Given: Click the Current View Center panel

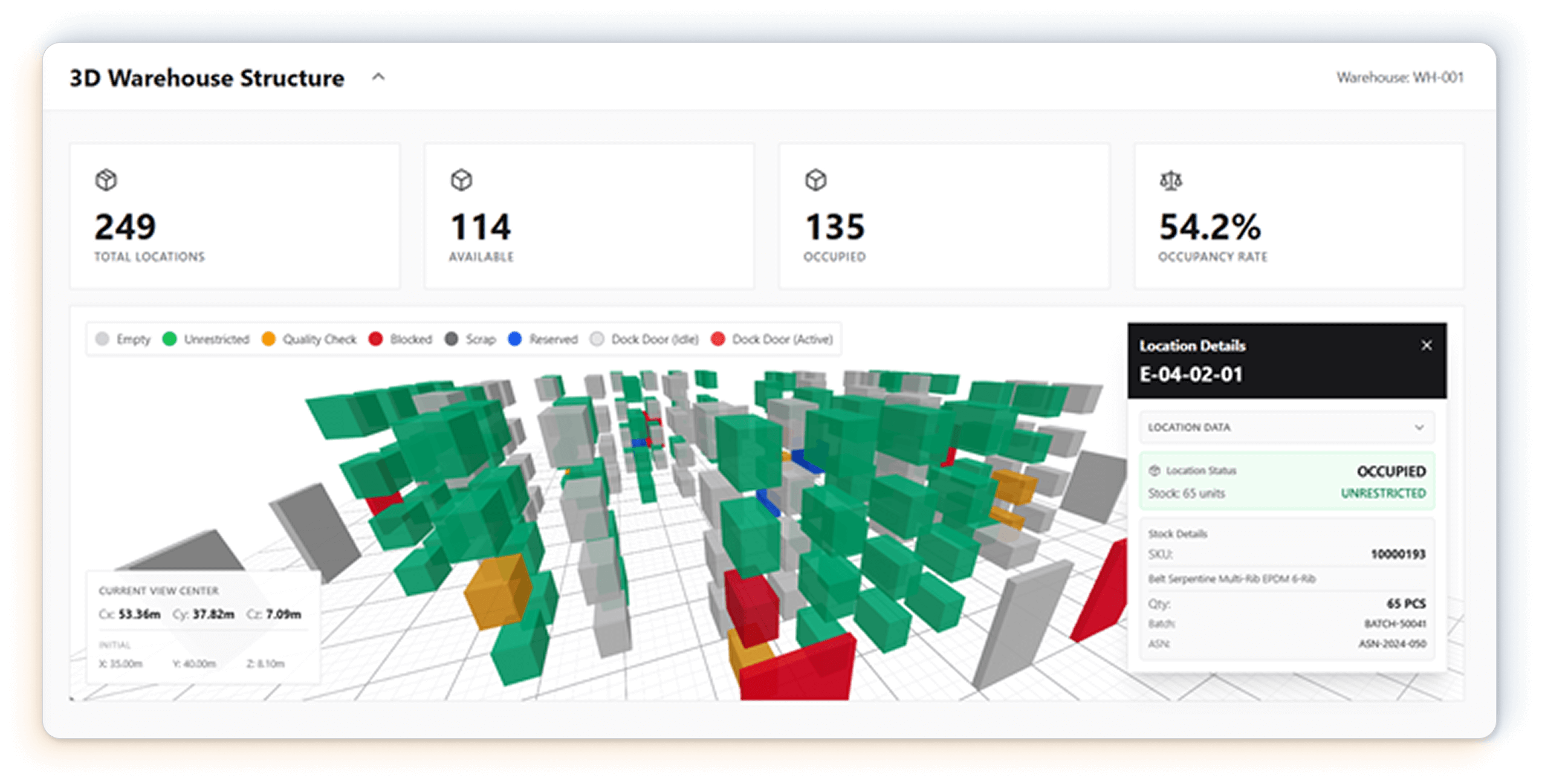Looking at the screenshot, I should coord(202,626).
